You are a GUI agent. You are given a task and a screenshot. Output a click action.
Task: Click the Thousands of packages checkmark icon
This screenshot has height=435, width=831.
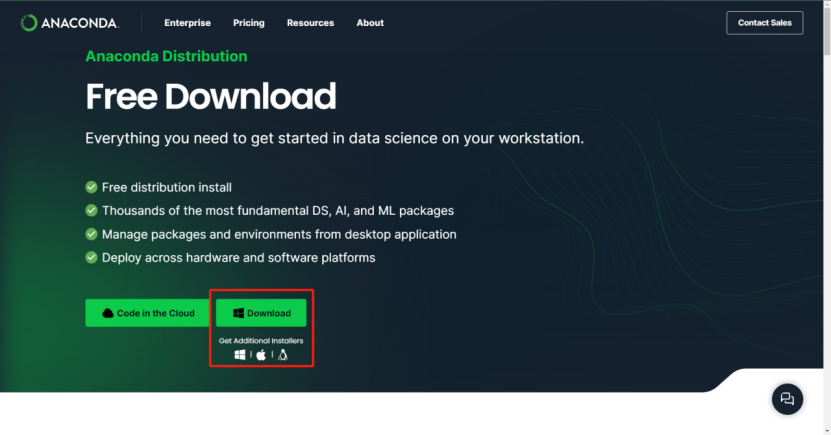pyautogui.click(x=91, y=210)
